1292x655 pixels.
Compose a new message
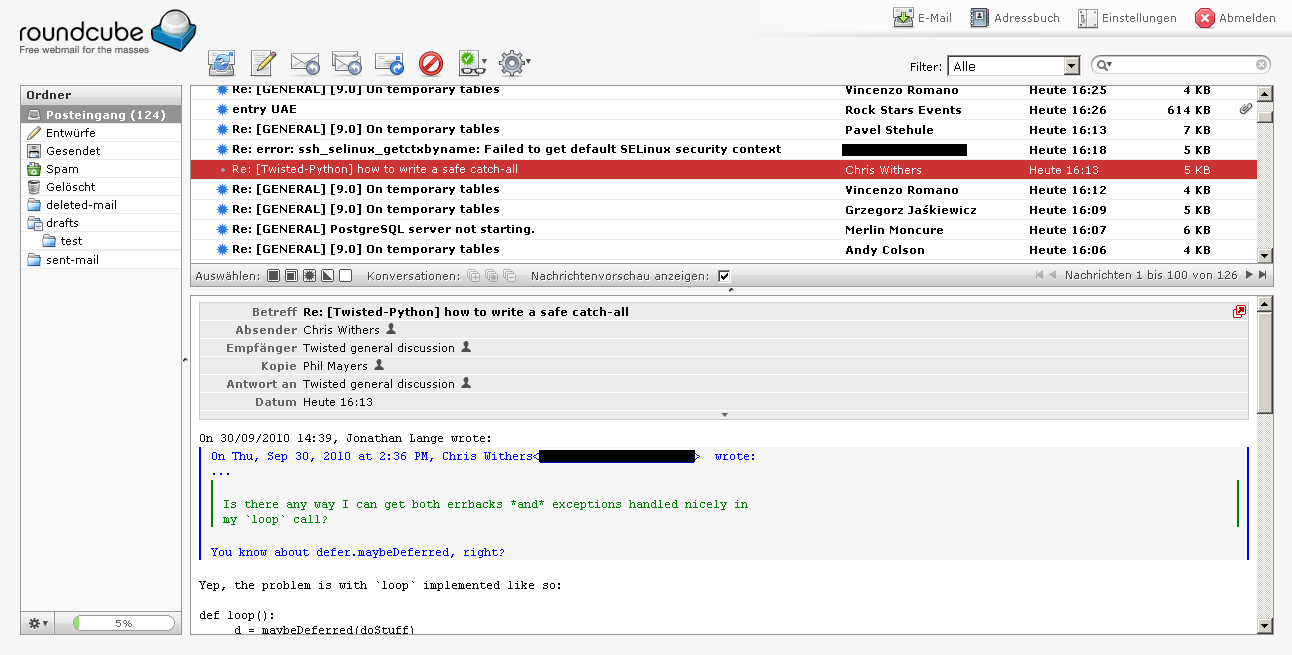(262, 63)
